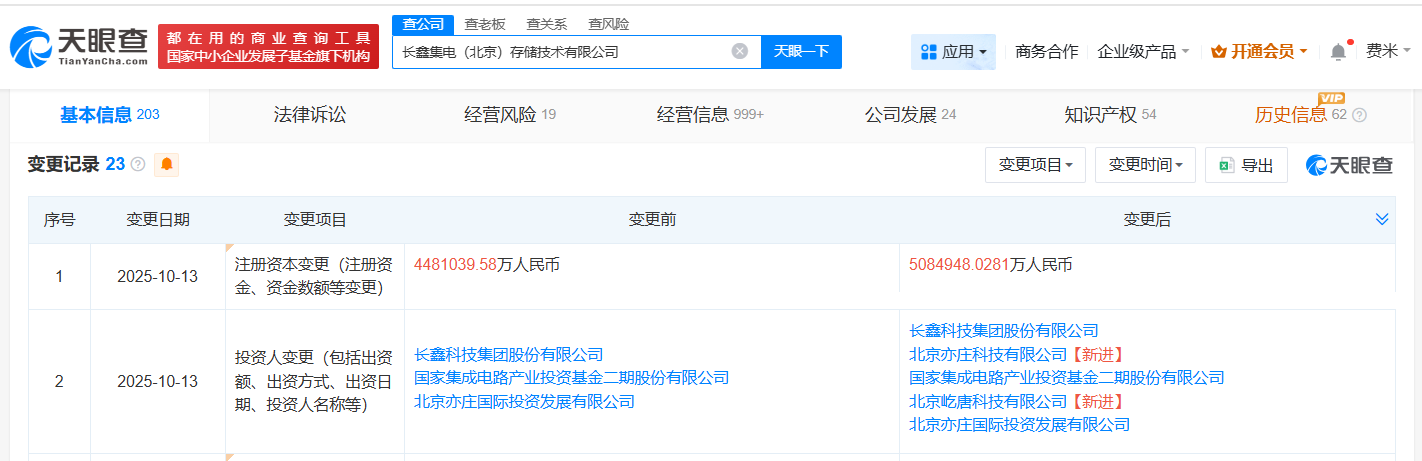Click the 天眼一下 search button
This screenshot has width=1422, height=461.
801,52
